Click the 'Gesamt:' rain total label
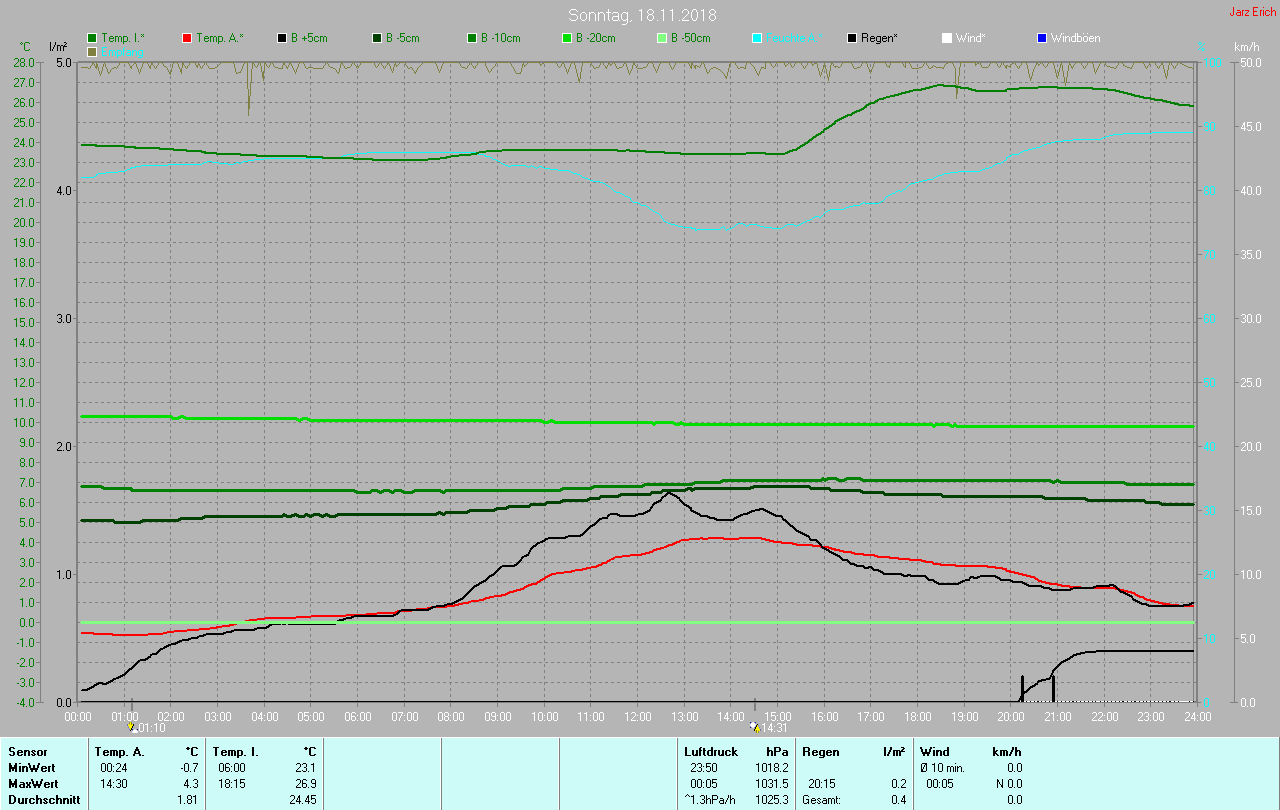Image resolution: width=1280 pixels, height=810 pixels. (821, 799)
